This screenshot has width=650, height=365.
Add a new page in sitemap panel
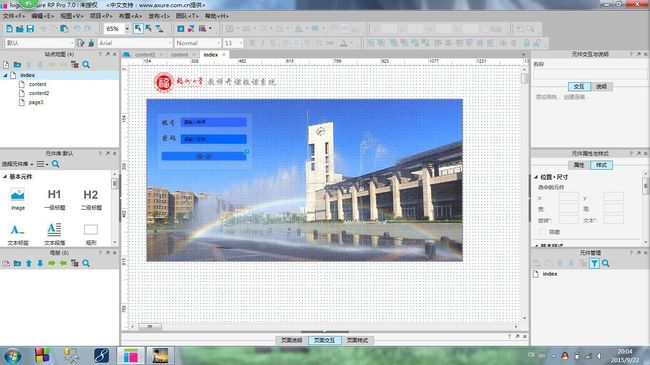pyautogui.click(x=6, y=65)
